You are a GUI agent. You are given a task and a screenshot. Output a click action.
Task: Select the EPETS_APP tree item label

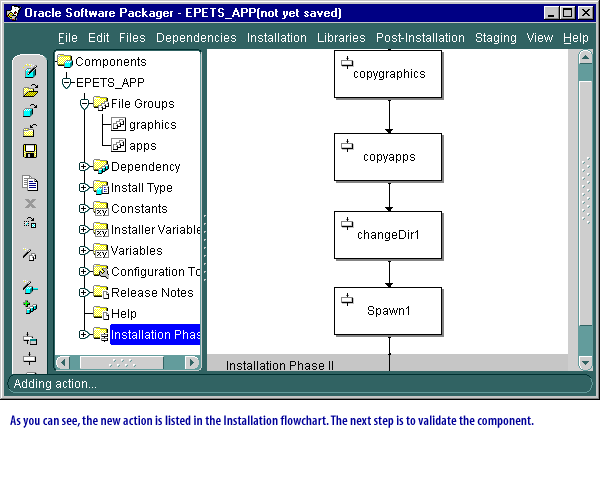(110, 83)
